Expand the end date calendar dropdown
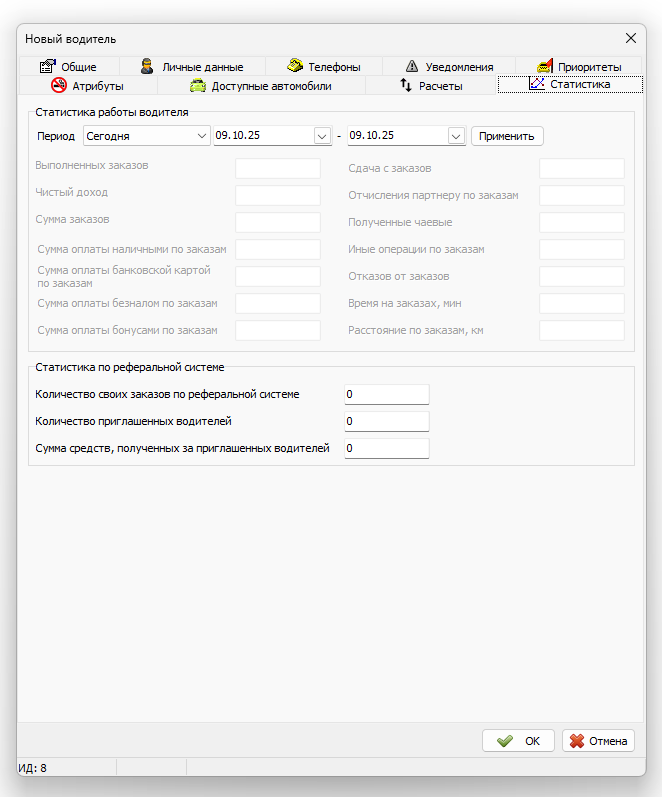 click(x=456, y=135)
